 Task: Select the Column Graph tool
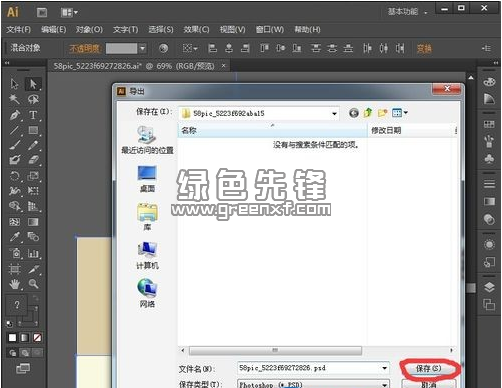pos(33,253)
